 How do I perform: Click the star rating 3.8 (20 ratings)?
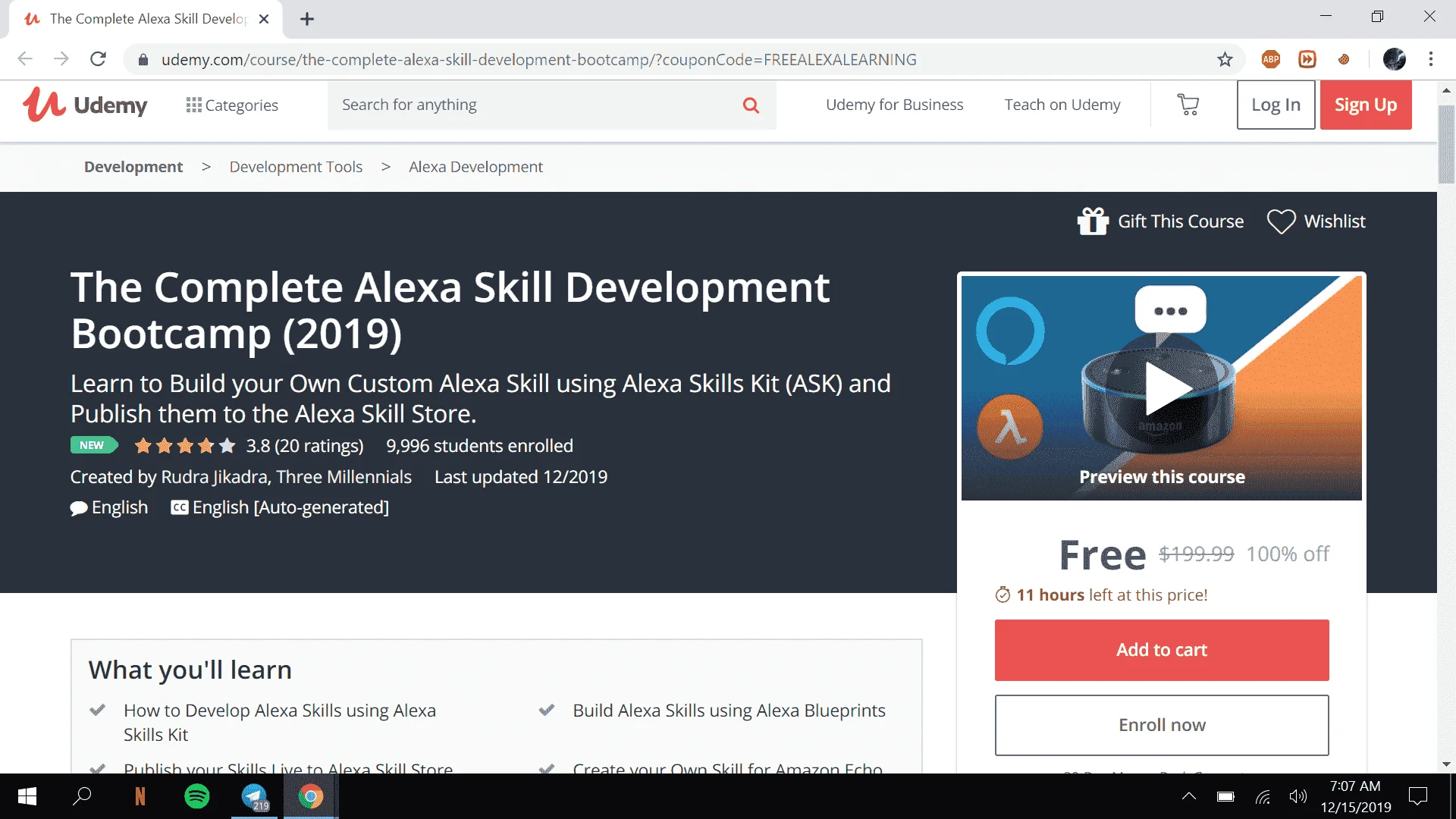[x=249, y=446]
